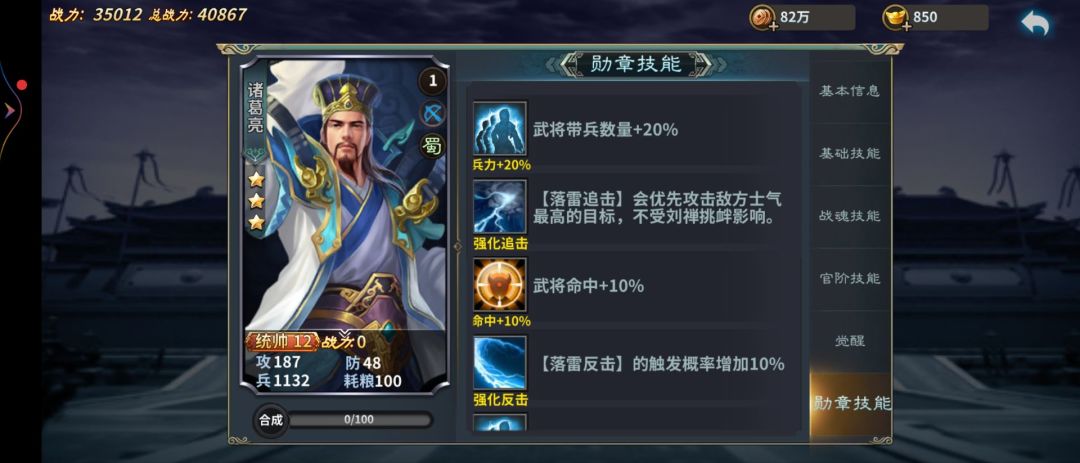
Task: Tap the 蜀 faction badge
Action: [433, 146]
